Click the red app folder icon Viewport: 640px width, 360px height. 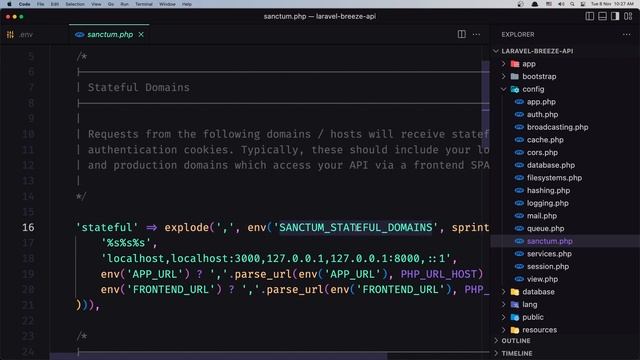(x=515, y=64)
